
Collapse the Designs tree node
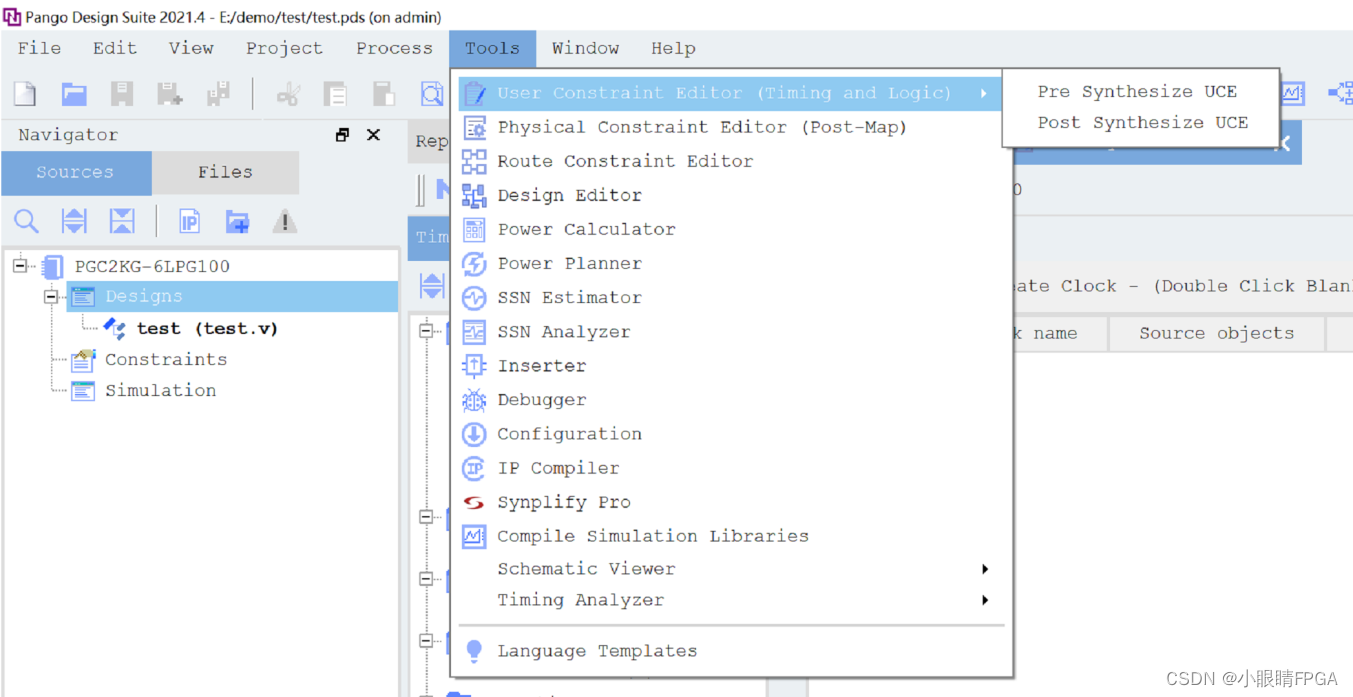pos(50,297)
